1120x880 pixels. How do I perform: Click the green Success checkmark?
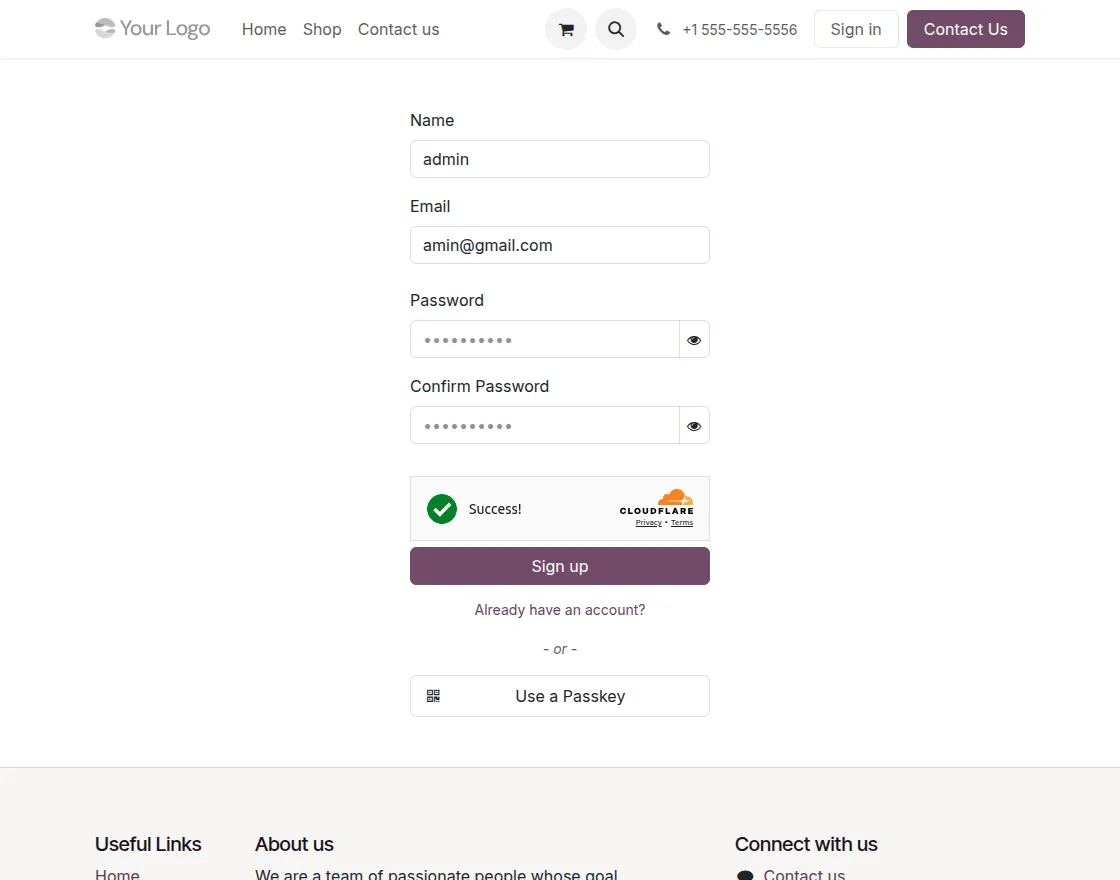(442, 509)
